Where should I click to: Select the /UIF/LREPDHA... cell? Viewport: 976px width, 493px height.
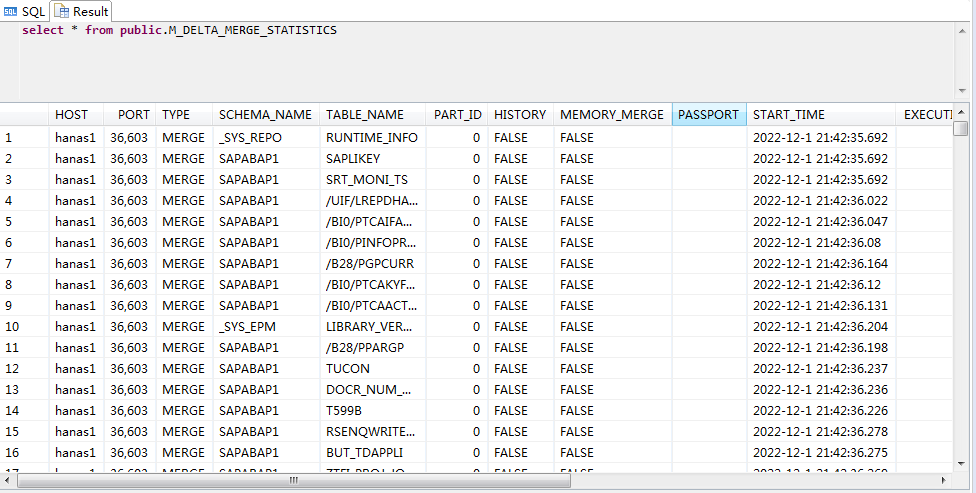(x=372, y=200)
